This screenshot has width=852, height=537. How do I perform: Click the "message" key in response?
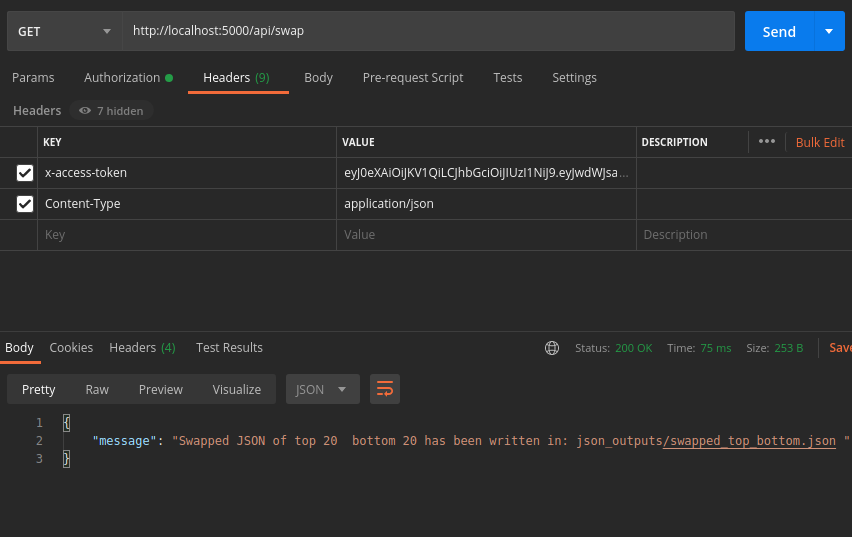(x=124, y=441)
